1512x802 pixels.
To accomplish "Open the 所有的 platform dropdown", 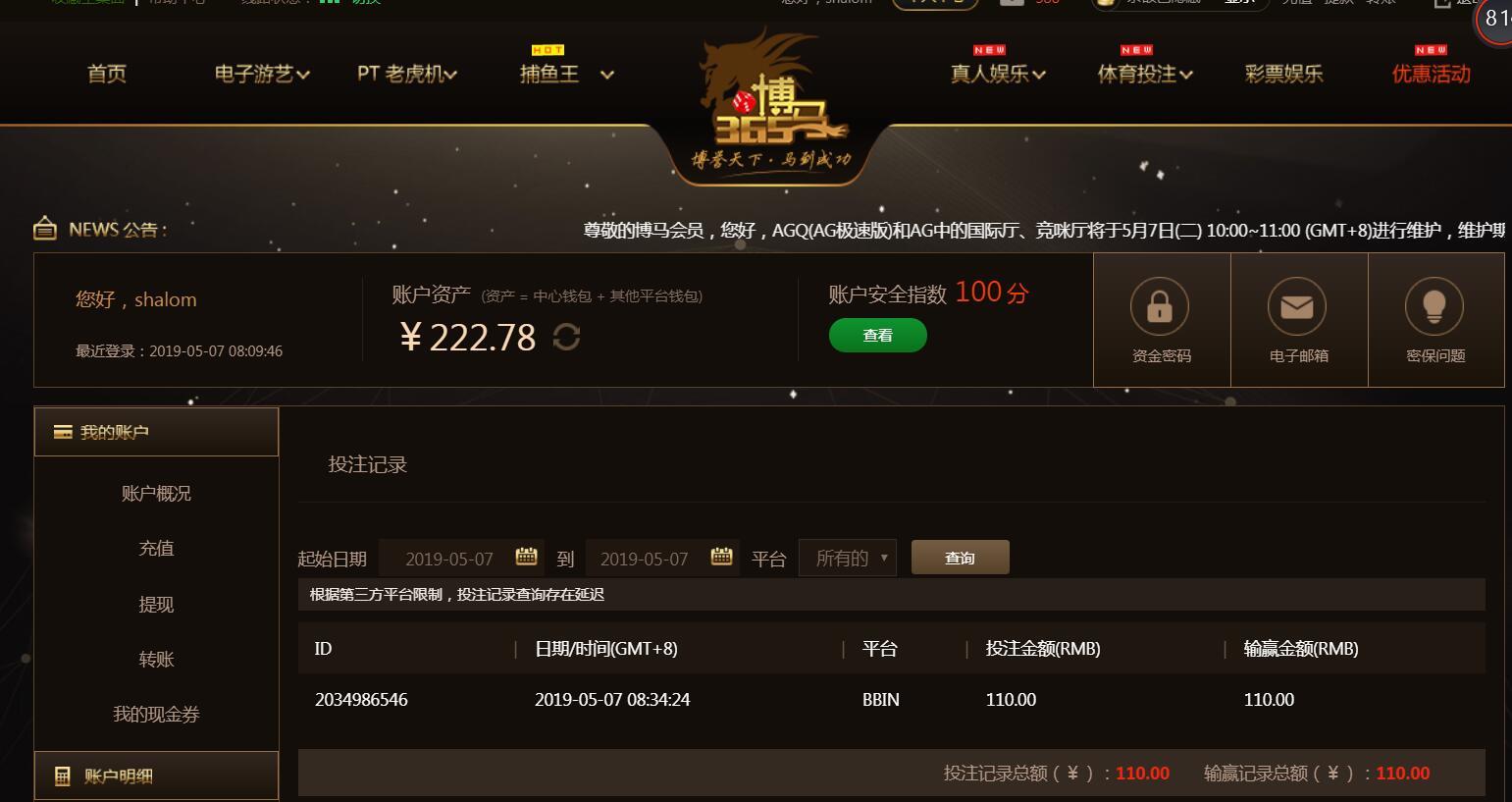I will [x=848, y=558].
